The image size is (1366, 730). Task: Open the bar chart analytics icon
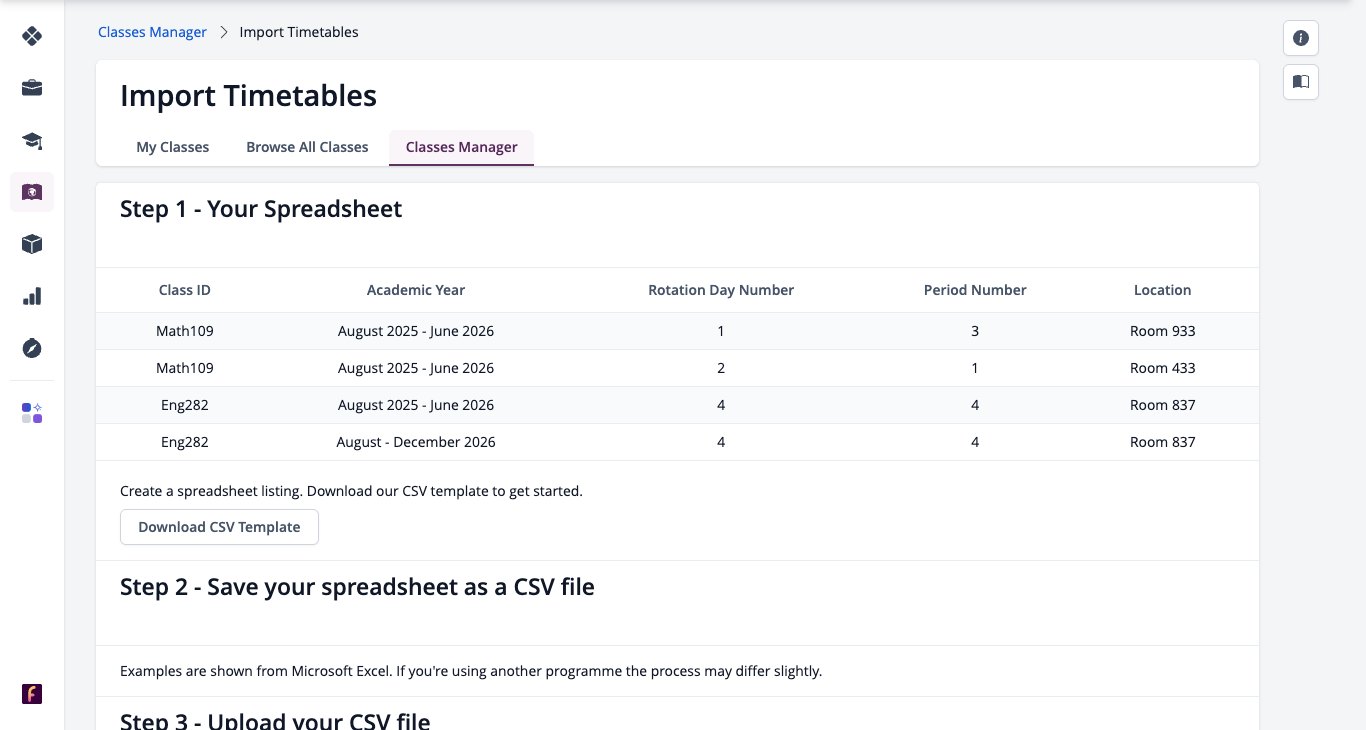(32, 296)
